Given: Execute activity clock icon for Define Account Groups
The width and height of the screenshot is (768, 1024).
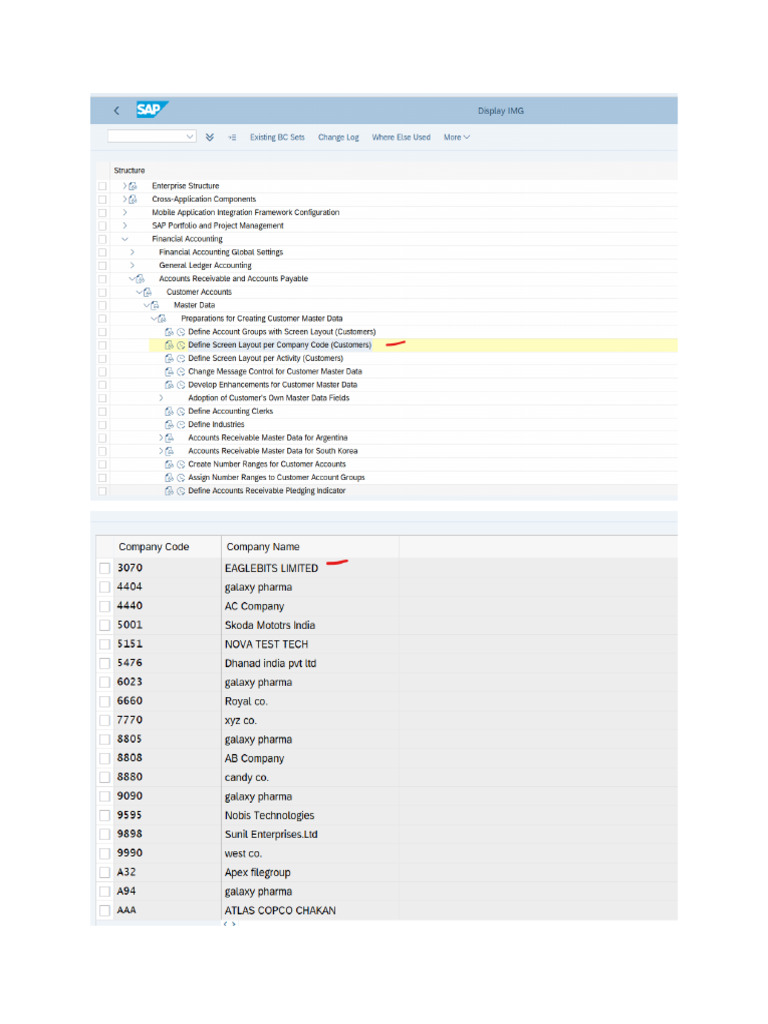Looking at the screenshot, I should (x=181, y=332).
